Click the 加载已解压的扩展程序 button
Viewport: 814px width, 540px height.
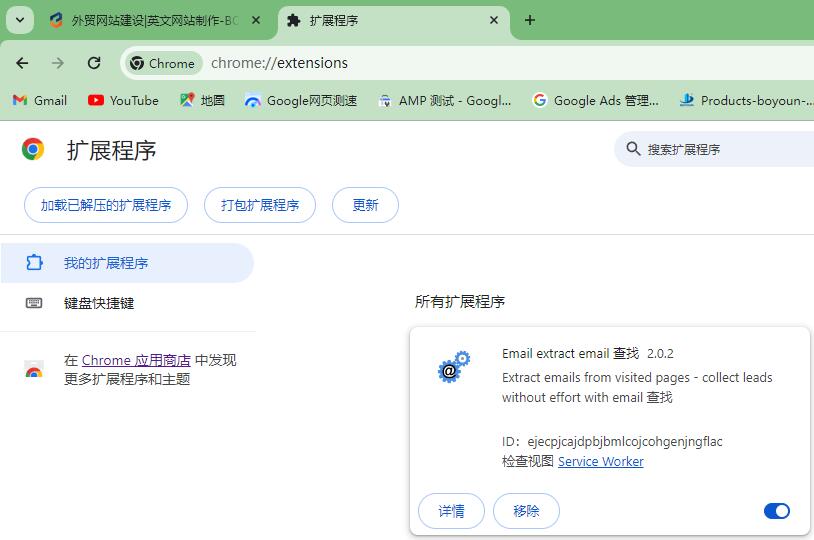click(106, 205)
